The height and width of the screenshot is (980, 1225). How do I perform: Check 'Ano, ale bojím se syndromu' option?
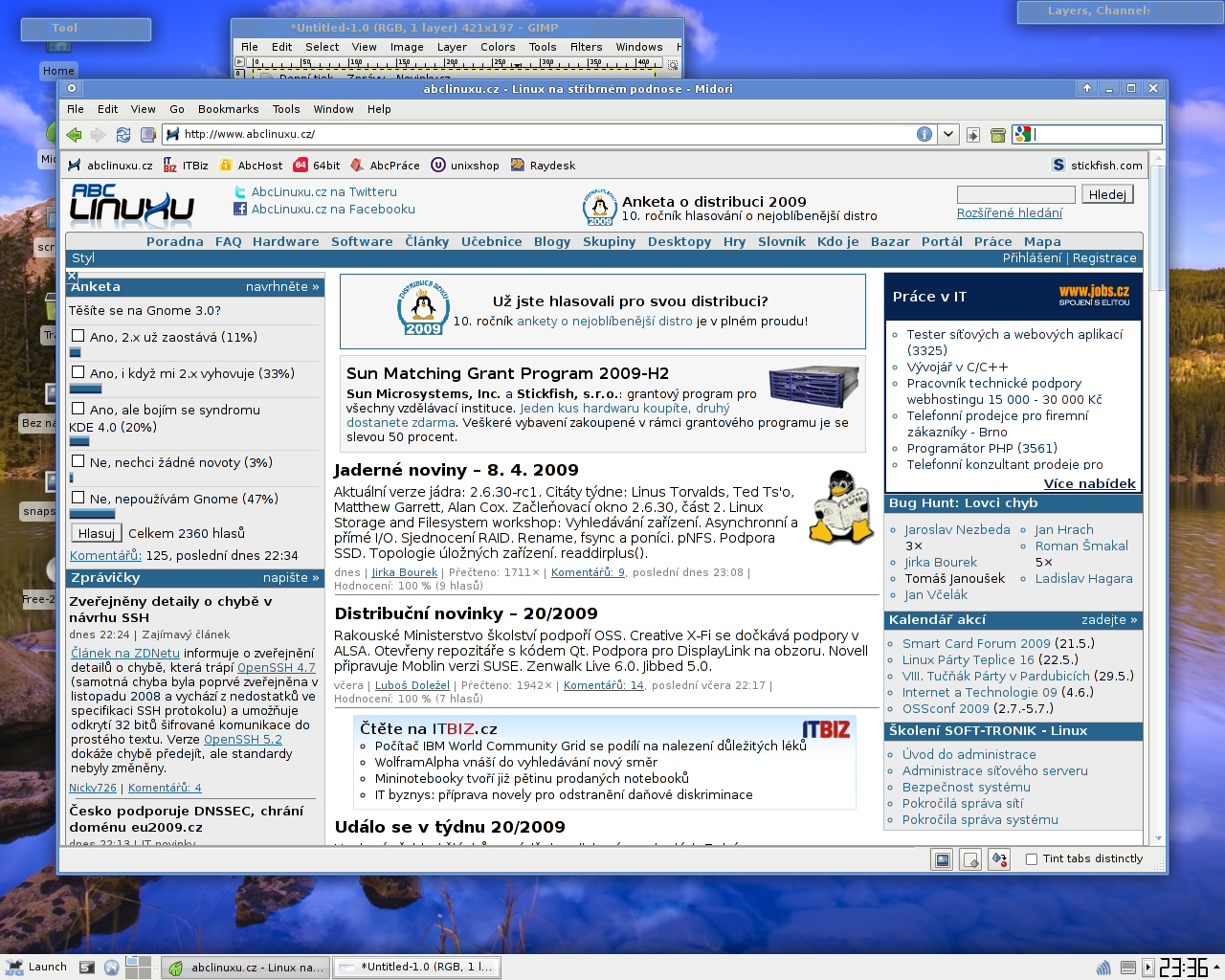click(78, 409)
